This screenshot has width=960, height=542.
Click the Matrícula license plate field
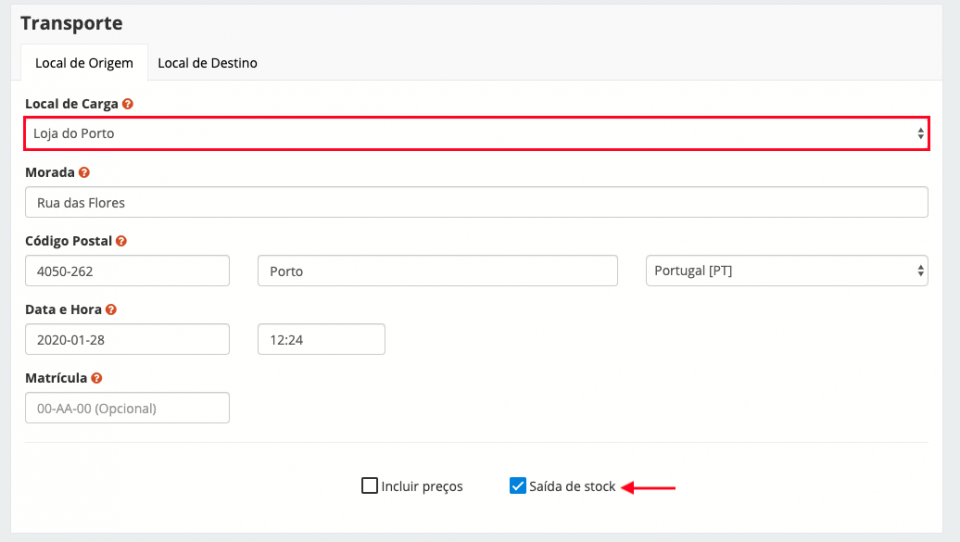coord(127,408)
